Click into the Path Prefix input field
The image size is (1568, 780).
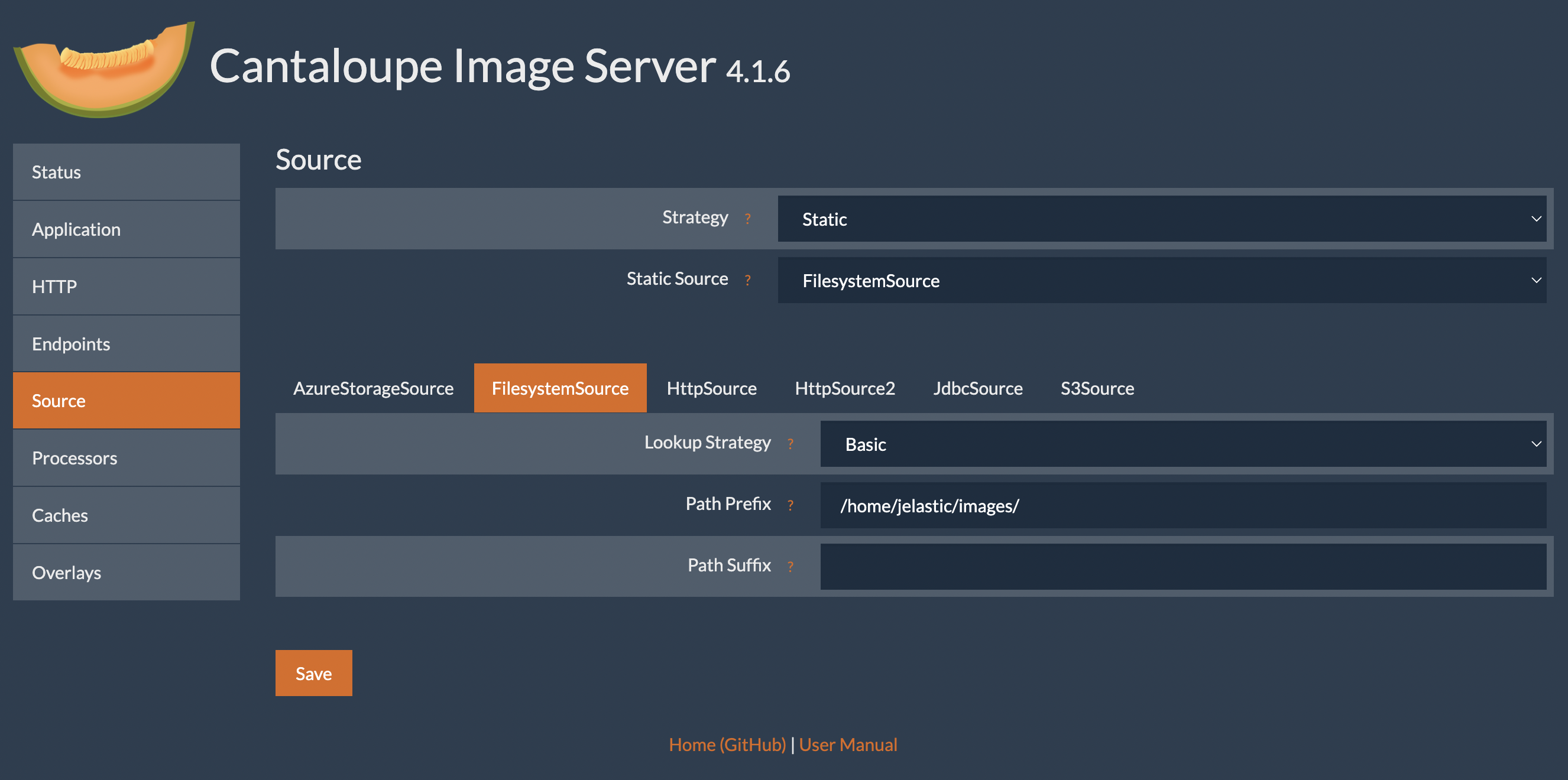point(1183,505)
